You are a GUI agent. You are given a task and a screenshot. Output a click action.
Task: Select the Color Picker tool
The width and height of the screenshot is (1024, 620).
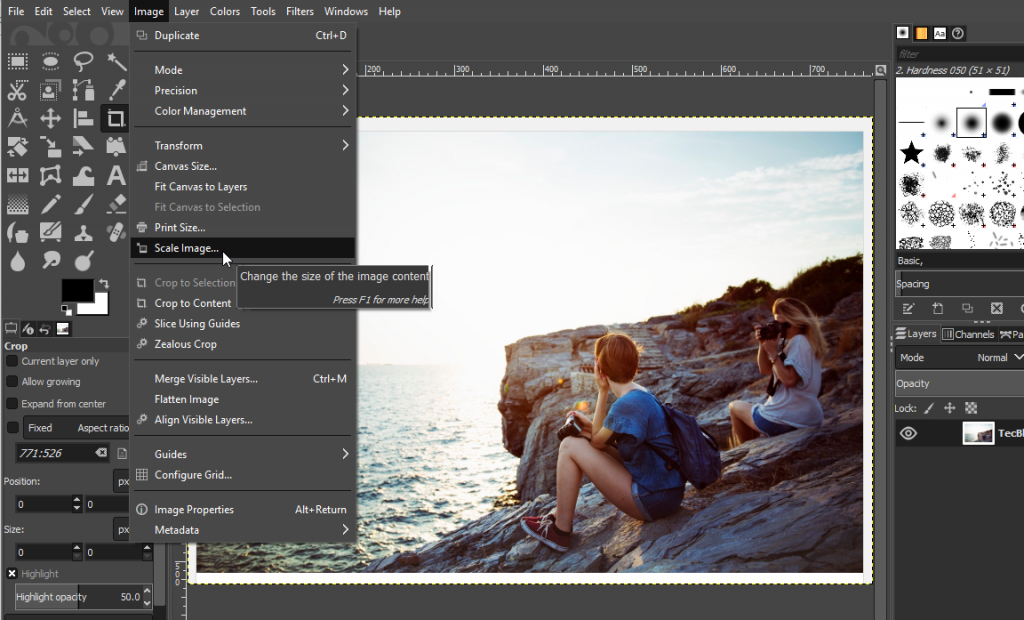point(115,89)
